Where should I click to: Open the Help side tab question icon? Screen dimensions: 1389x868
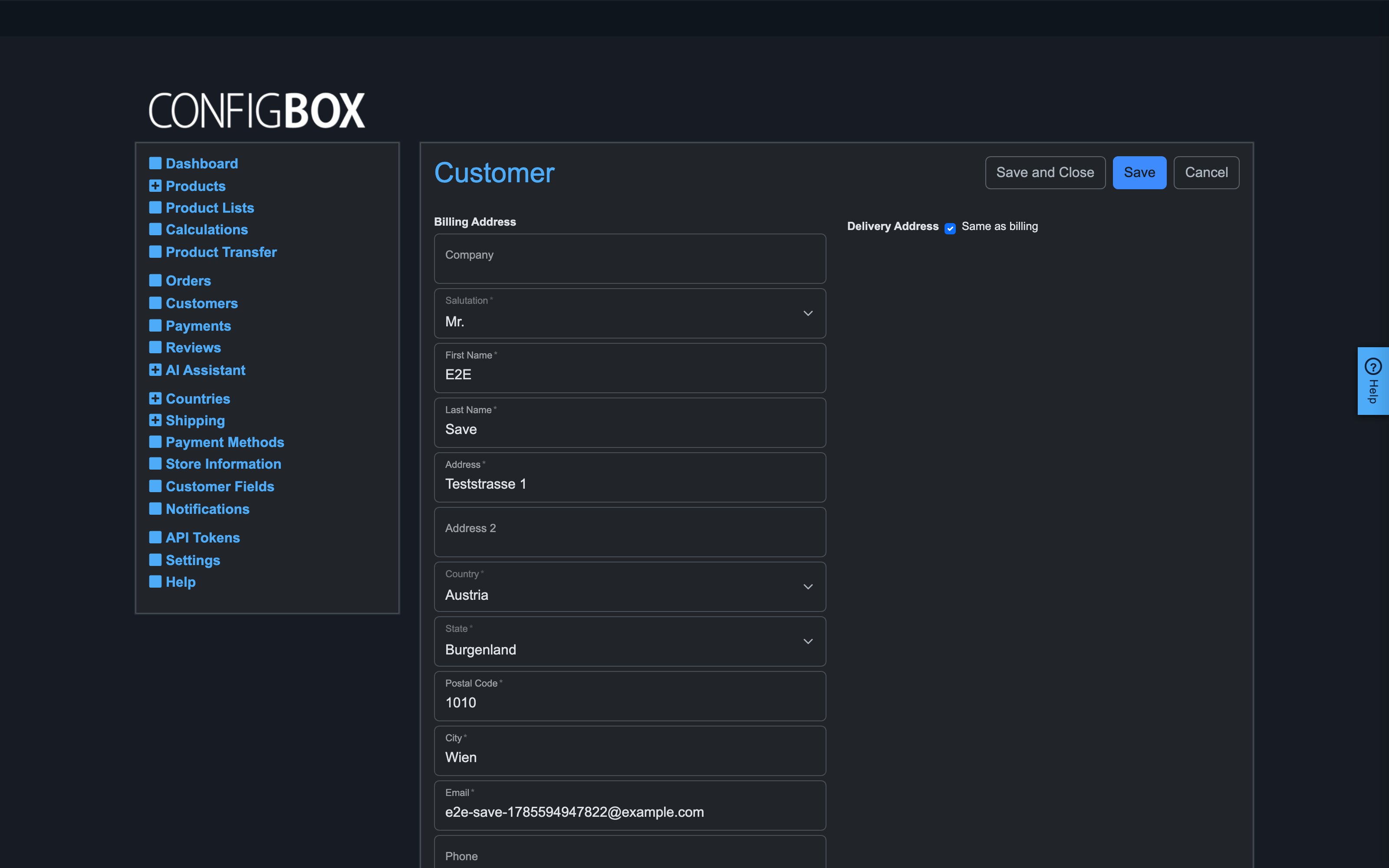coord(1373,366)
